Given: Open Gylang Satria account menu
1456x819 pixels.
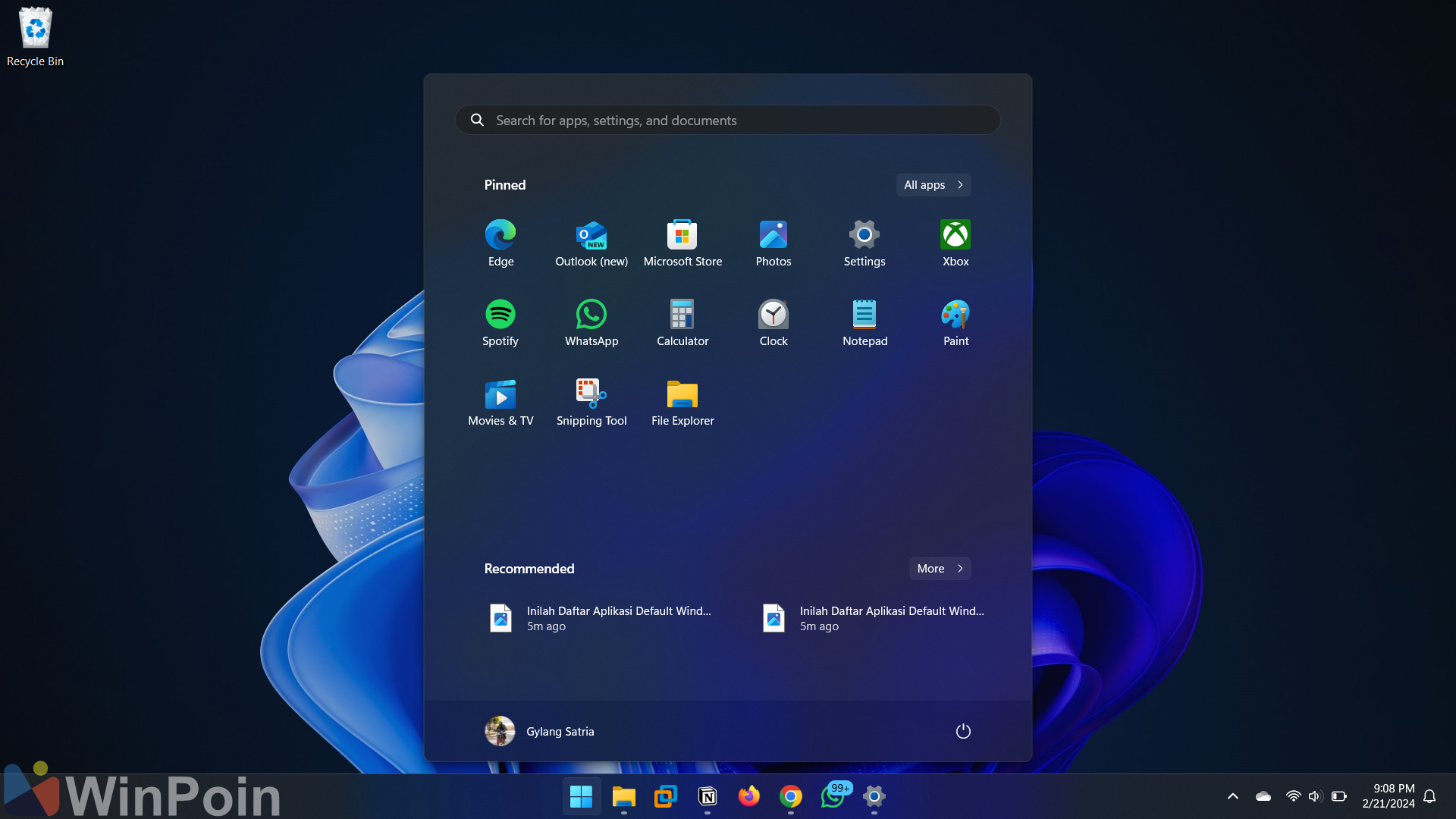Looking at the screenshot, I should tap(540, 731).
